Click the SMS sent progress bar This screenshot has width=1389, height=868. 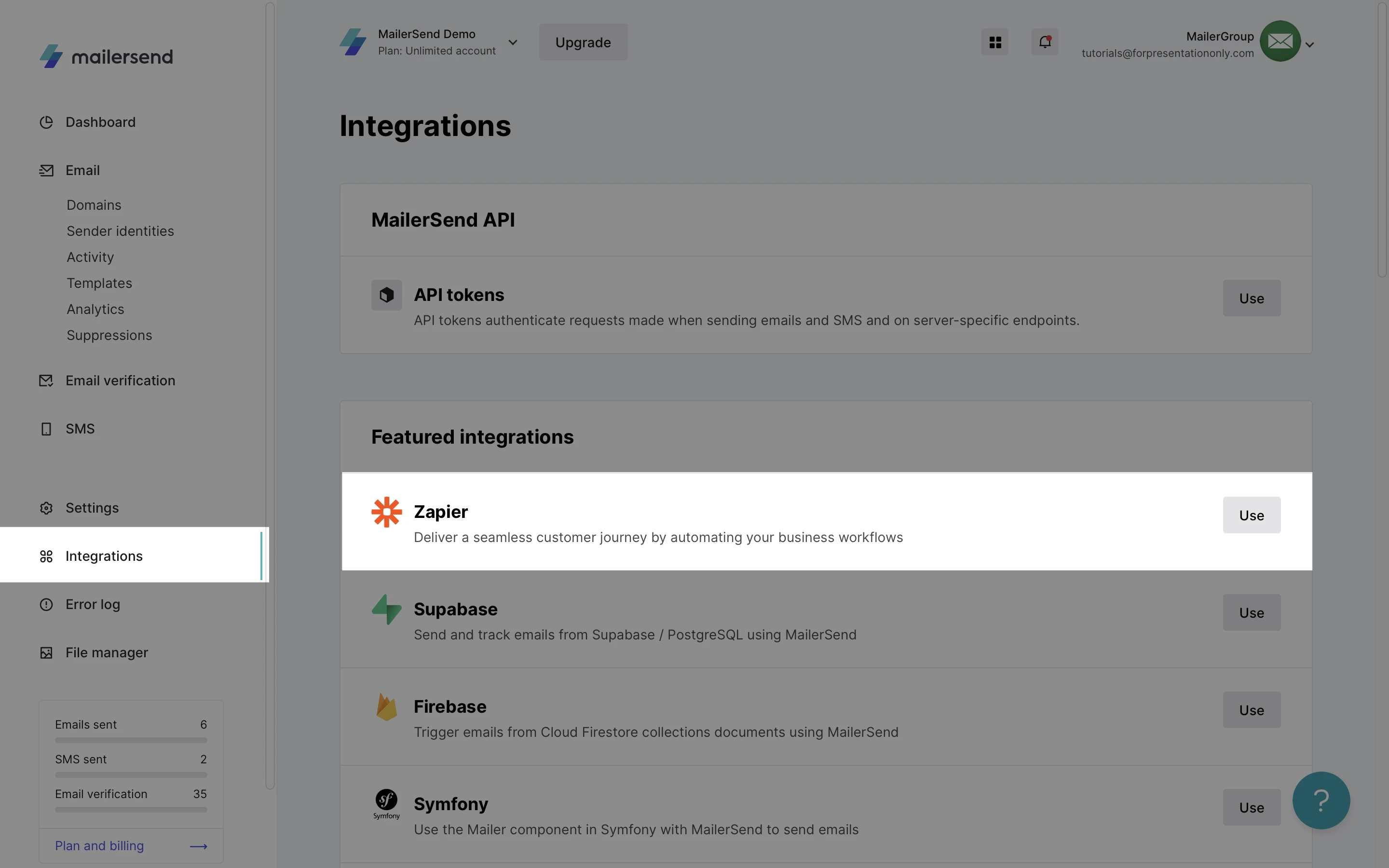pyautogui.click(x=131, y=775)
